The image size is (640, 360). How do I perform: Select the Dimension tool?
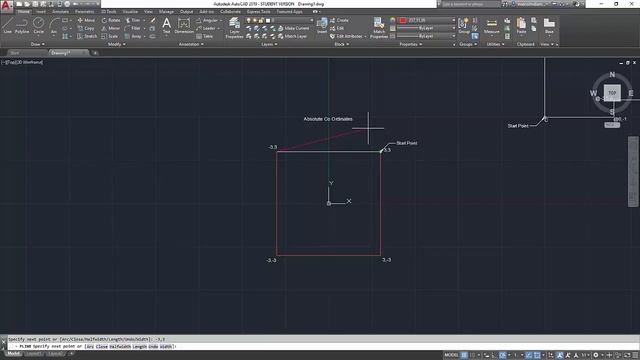point(184,25)
